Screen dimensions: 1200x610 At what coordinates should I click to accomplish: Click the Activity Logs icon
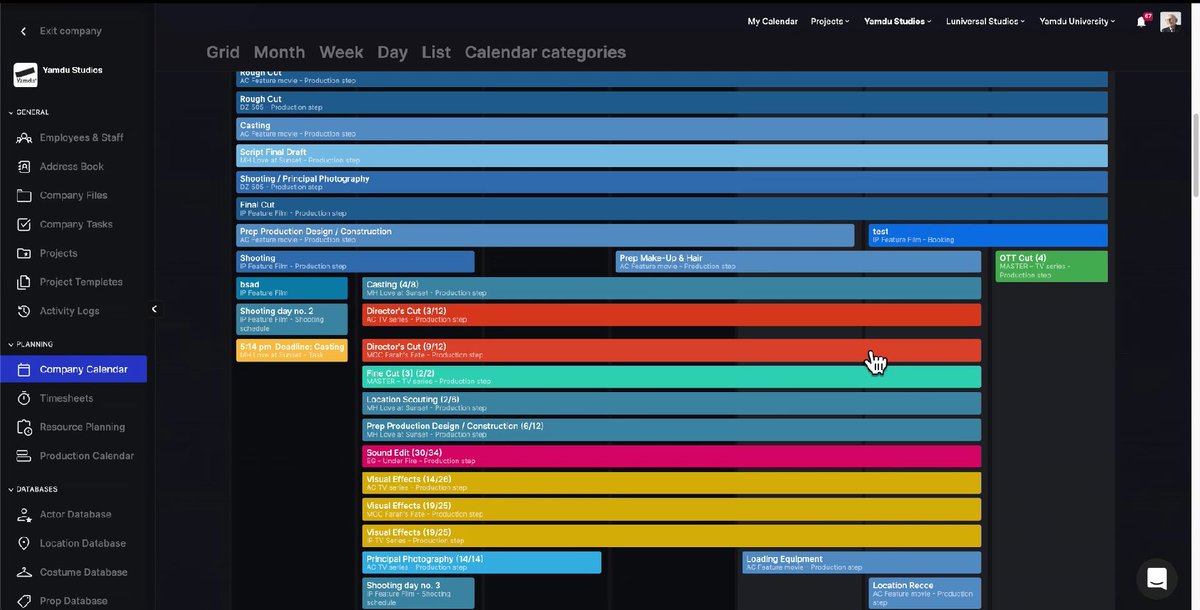(x=24, y=311)
